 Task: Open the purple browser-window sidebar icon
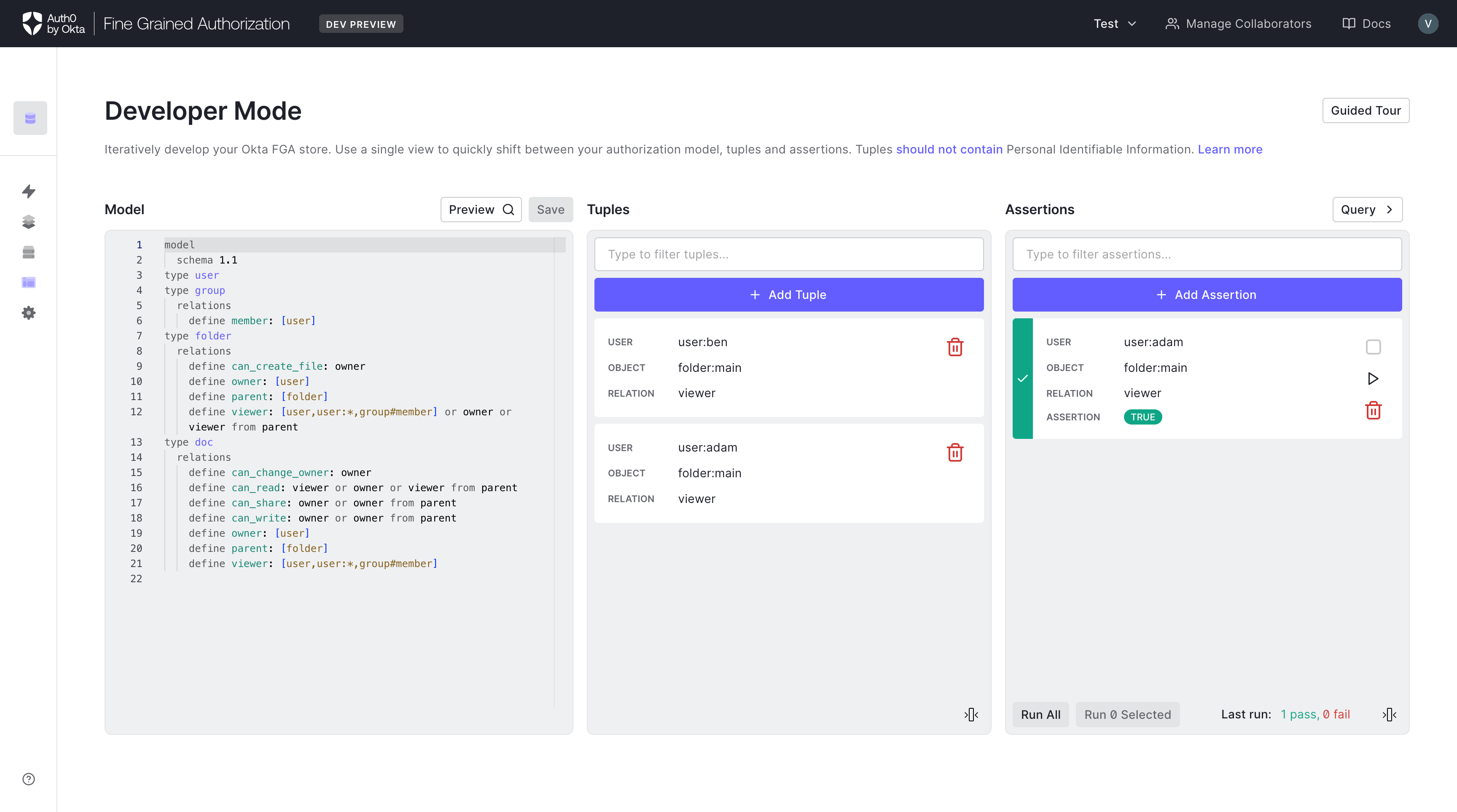[29, 282]
